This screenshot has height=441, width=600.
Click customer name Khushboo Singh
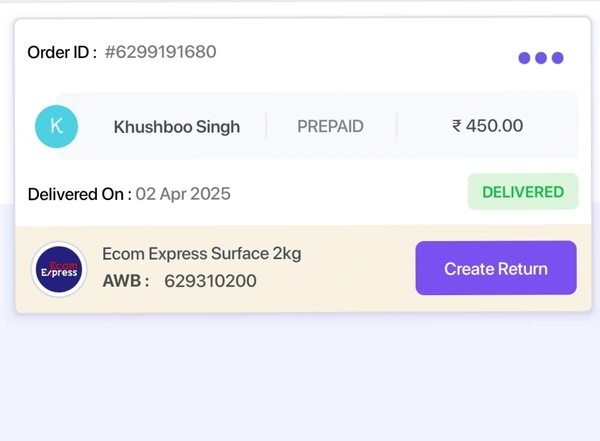click(177, 127)
